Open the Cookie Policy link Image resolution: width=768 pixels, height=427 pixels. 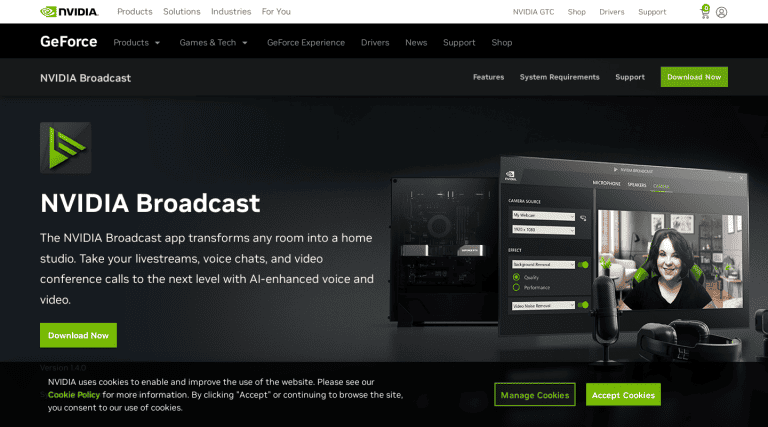pos(74,395)
